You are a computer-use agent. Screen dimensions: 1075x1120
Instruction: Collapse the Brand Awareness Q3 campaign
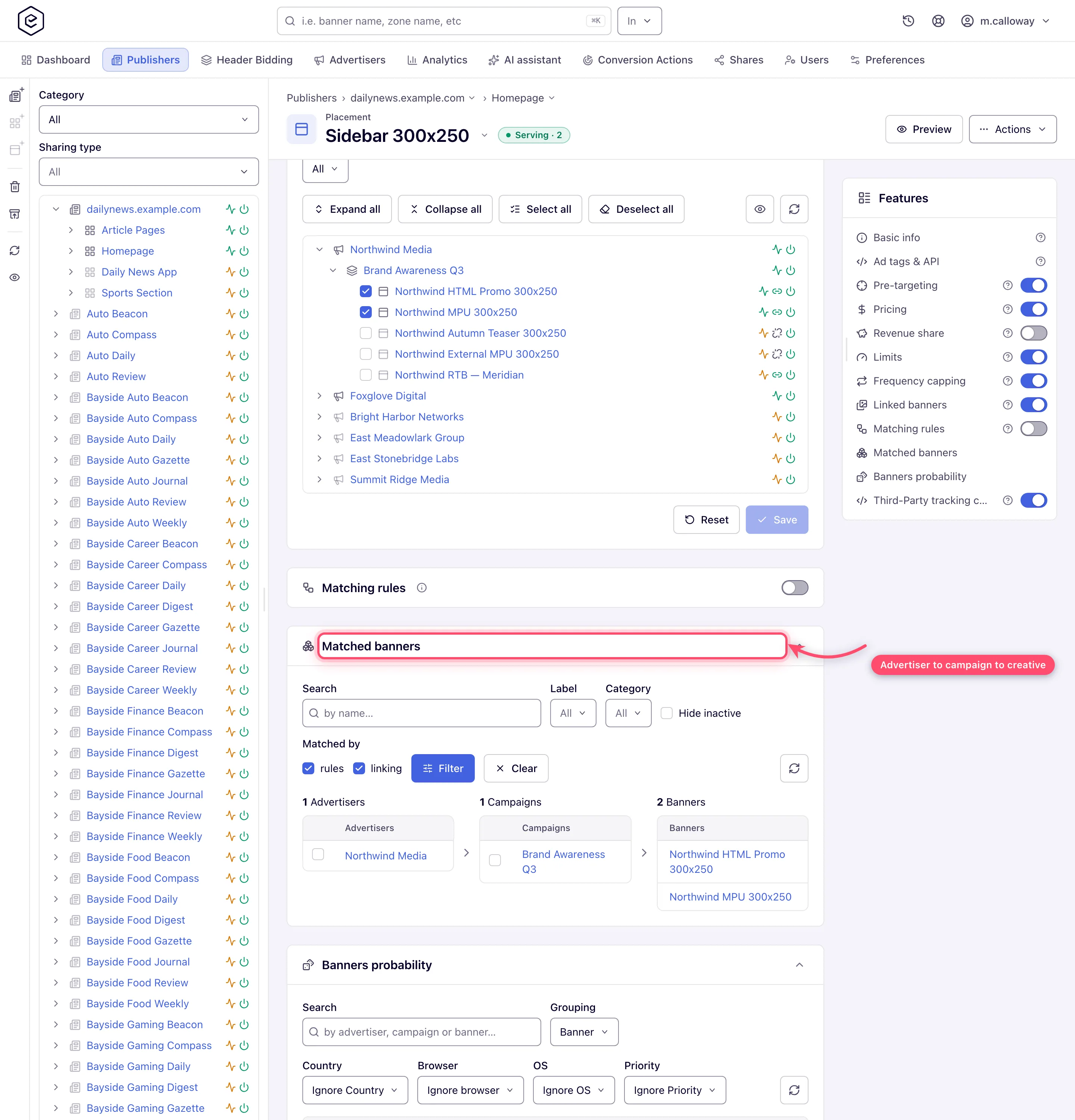(333, 270)
